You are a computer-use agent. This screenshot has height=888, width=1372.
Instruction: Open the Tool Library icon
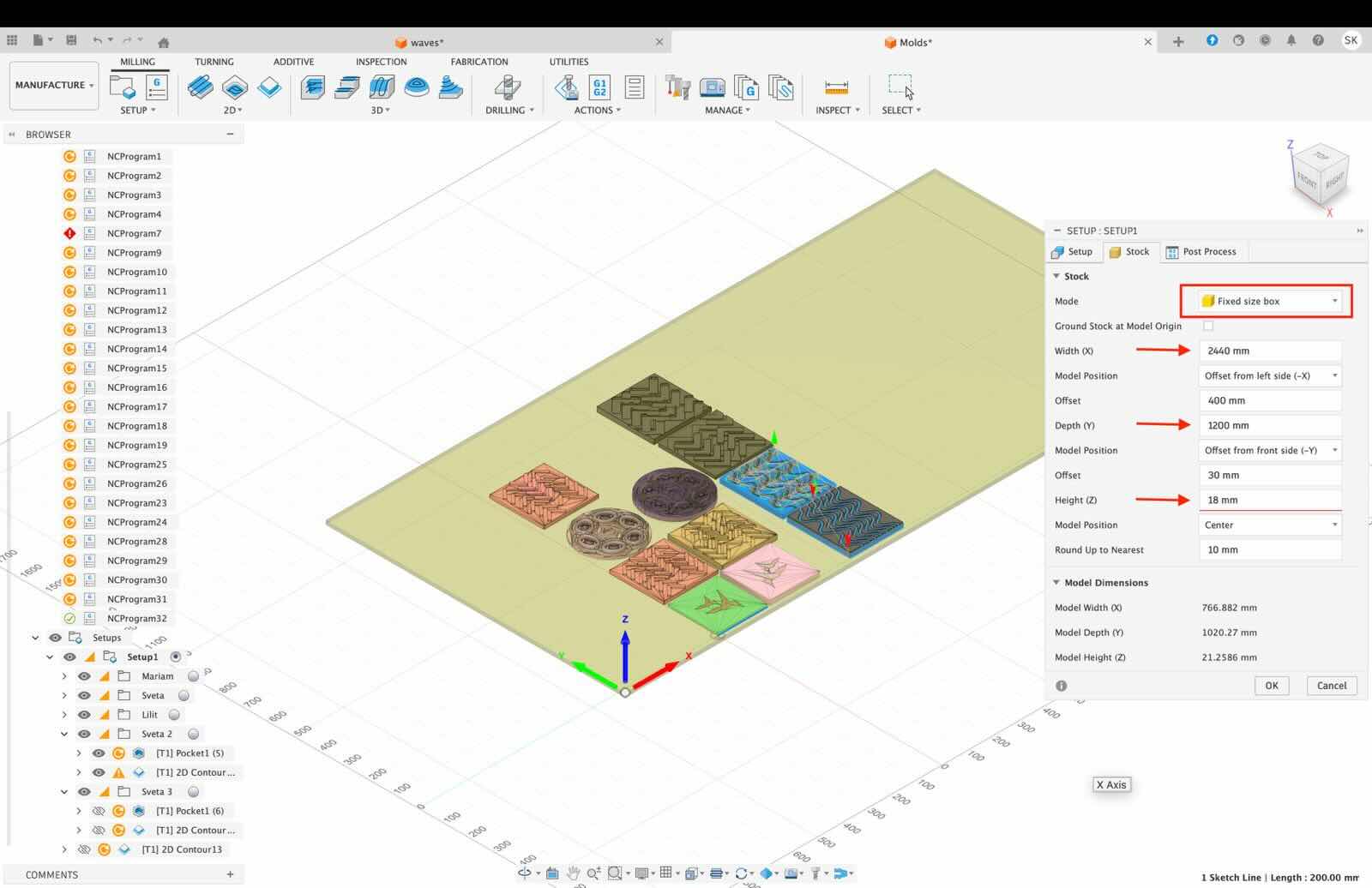677,87
